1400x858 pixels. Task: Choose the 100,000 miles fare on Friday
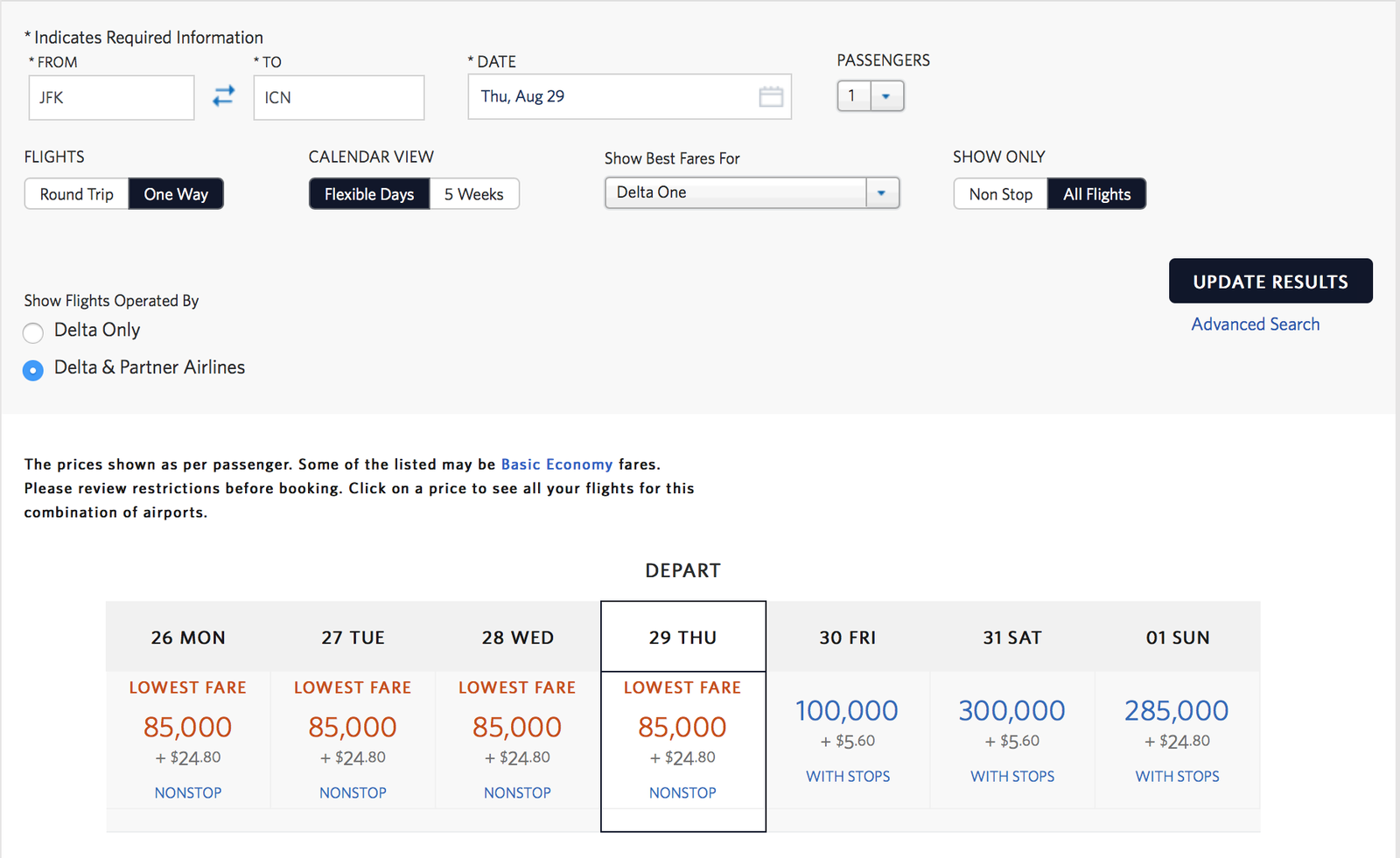[x=847, y=710]
